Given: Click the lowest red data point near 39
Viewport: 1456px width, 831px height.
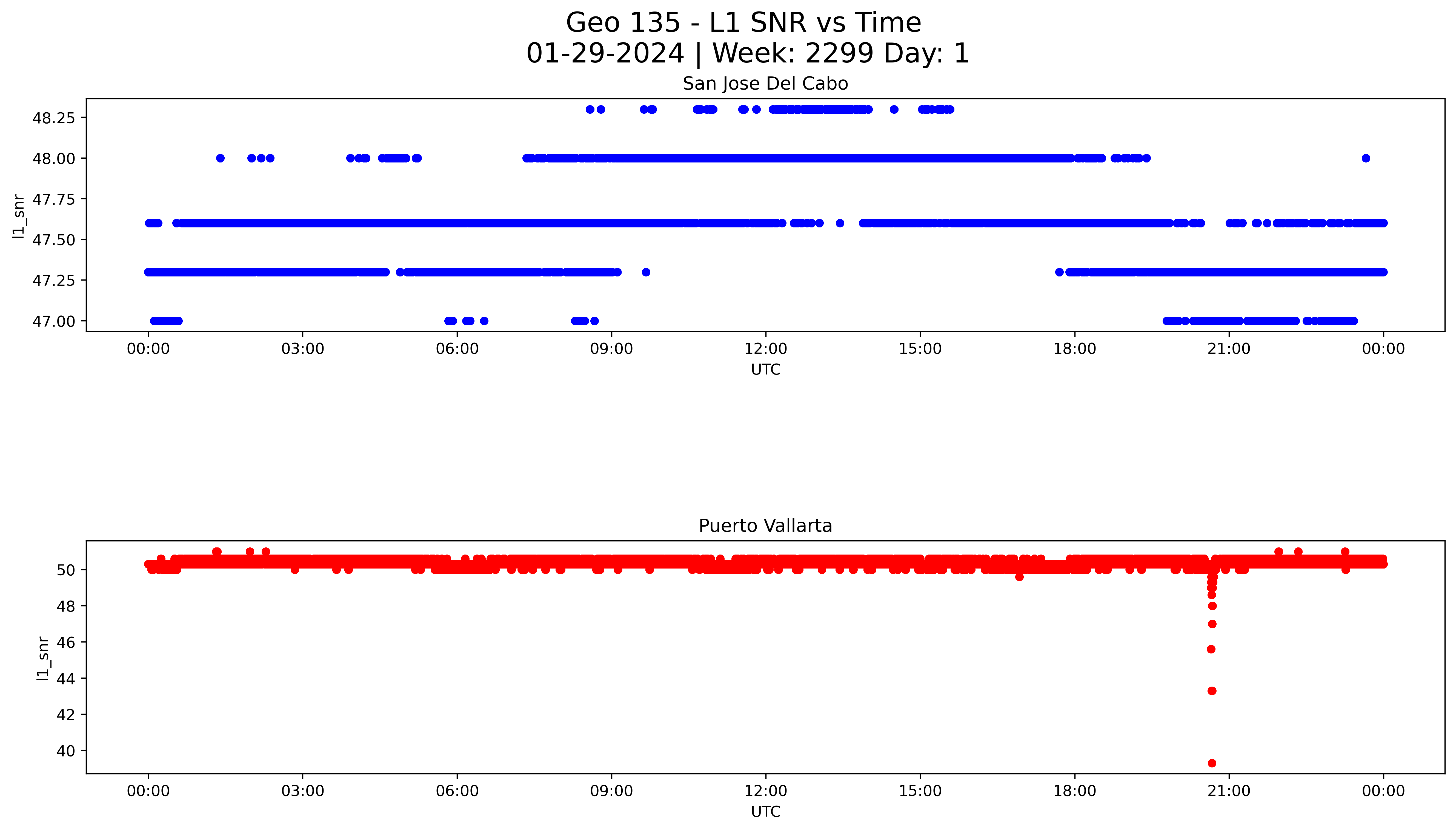Looking at the screenshot, I should pyautogui.click(x=1212, y=763).
